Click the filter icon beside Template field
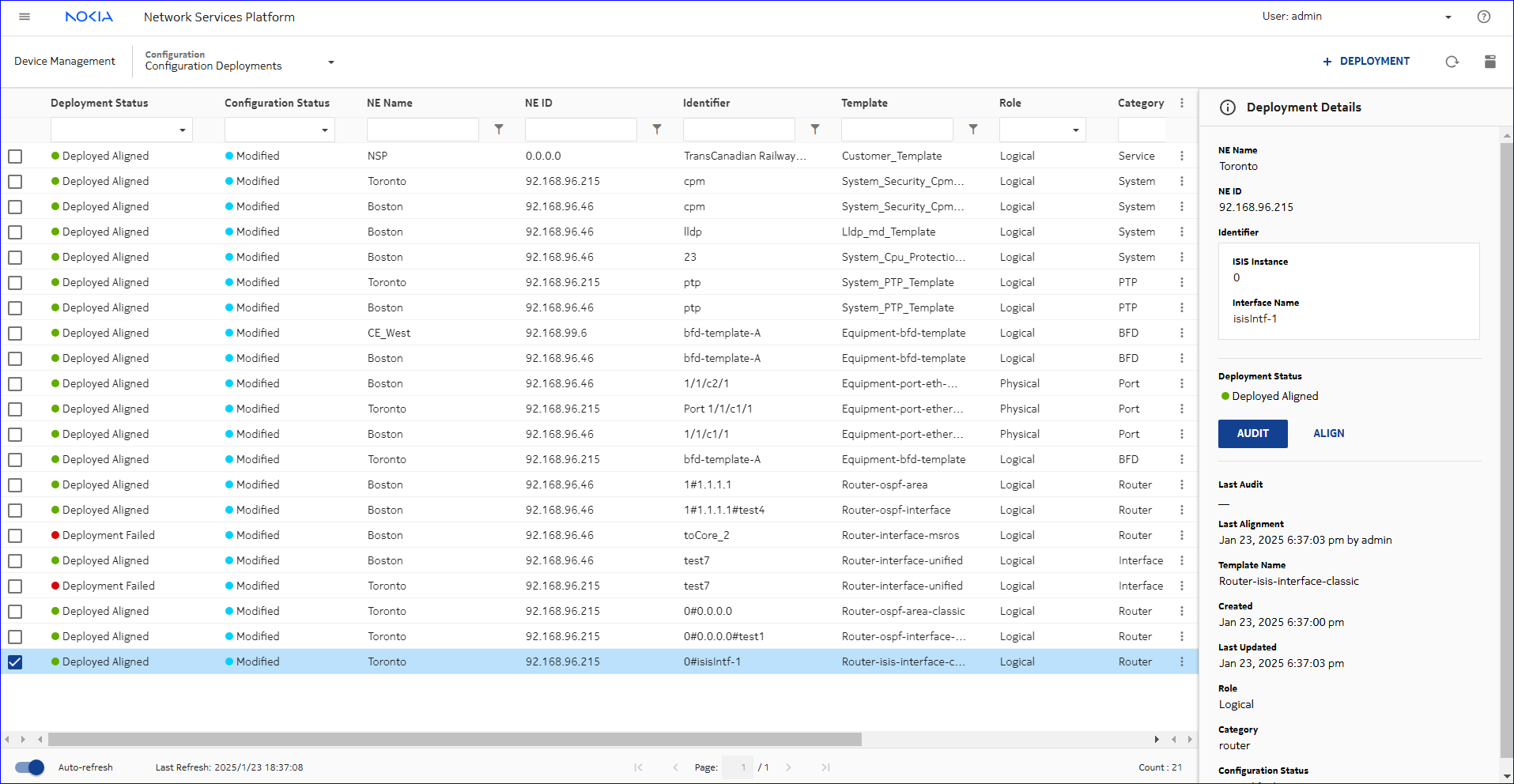The width and height of the screenshot is (1514, 784). click(973, 130)
